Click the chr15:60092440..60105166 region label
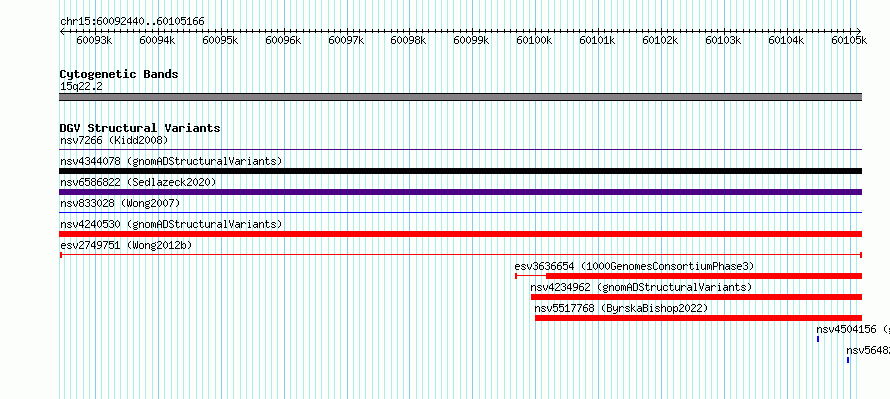The image size is (890, 399). coord(132,21)
